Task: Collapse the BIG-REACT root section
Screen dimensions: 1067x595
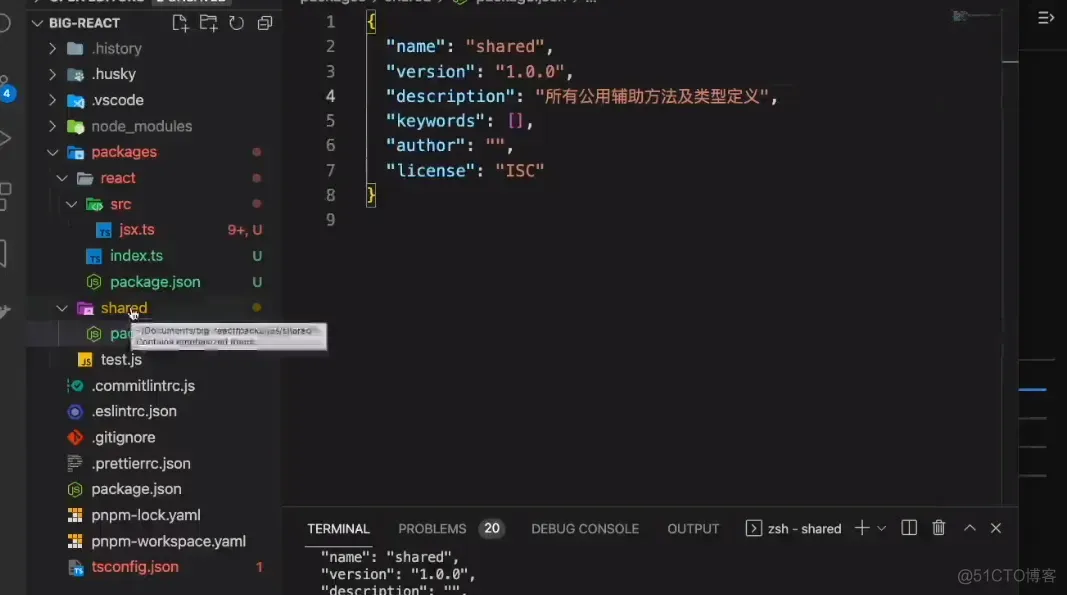Action: 37,23
